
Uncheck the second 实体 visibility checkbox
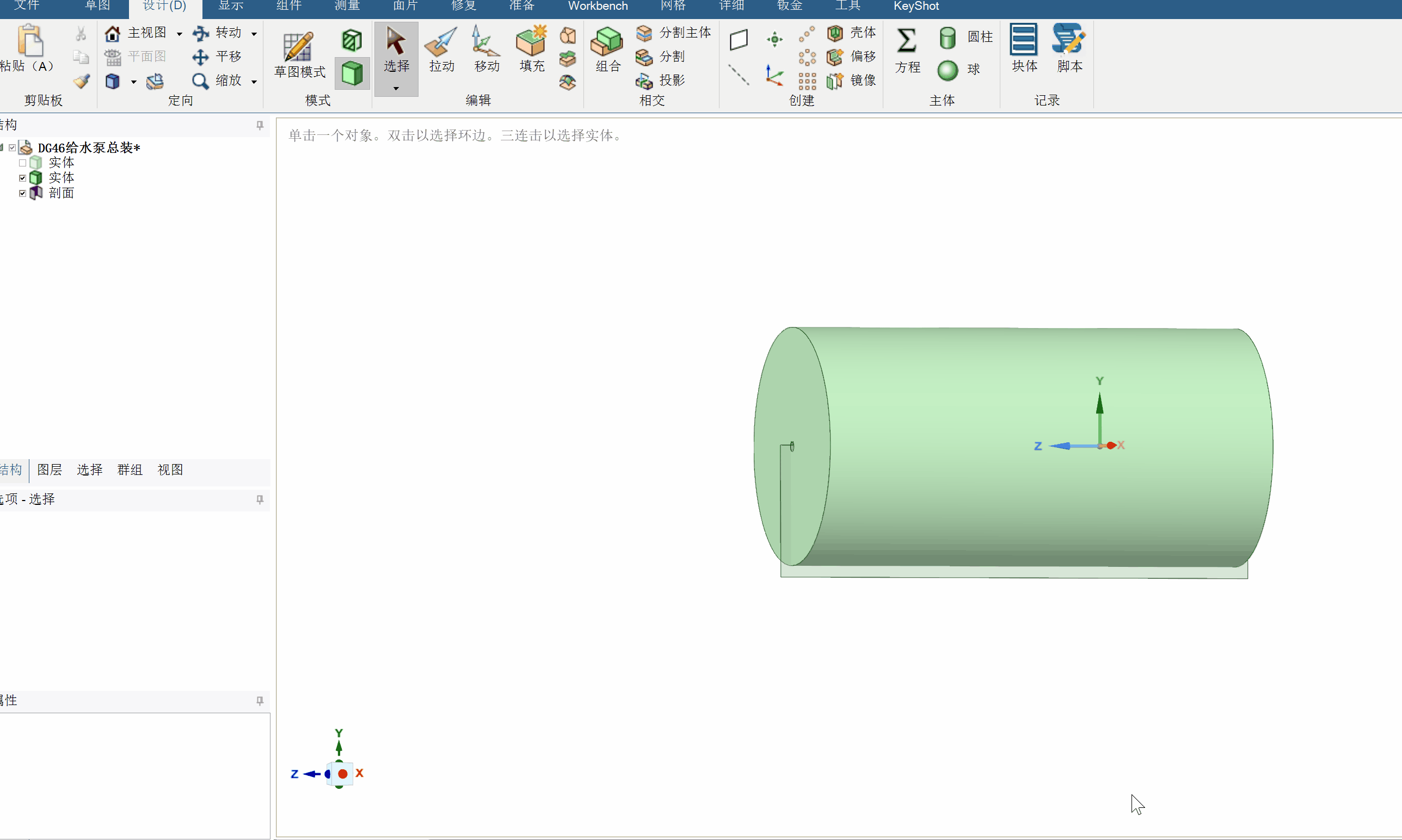coord(23,178)
